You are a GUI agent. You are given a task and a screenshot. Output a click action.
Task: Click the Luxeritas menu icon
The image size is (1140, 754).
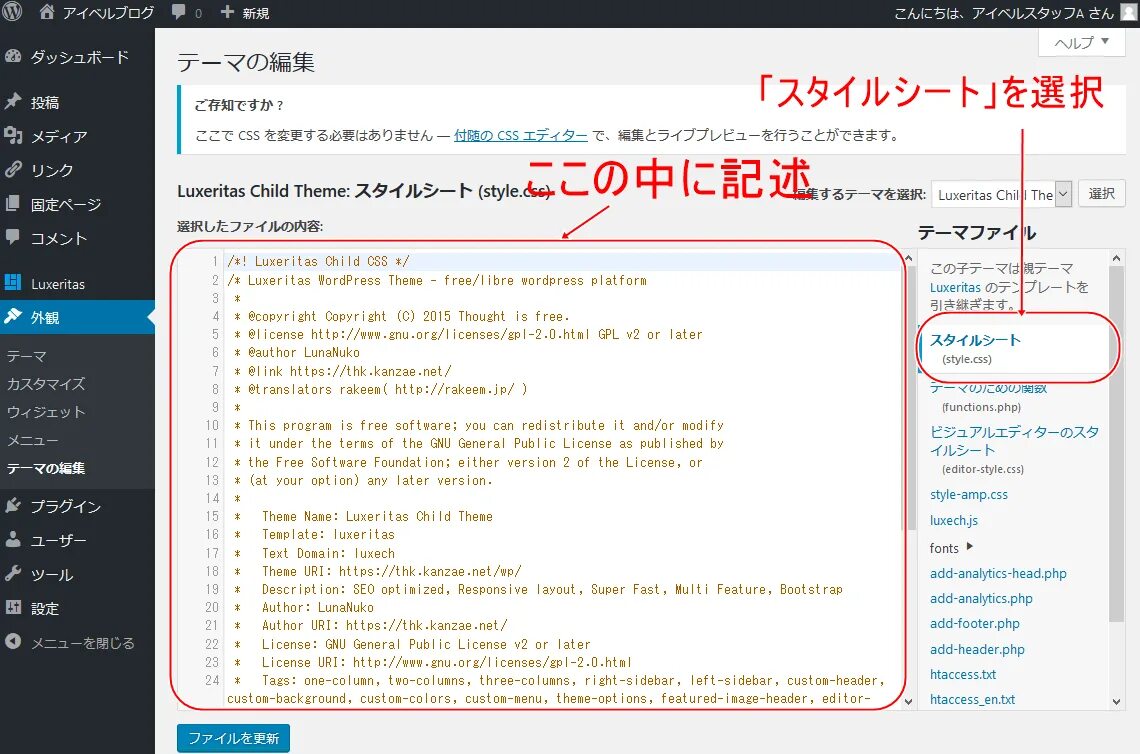tap(13, 283)
